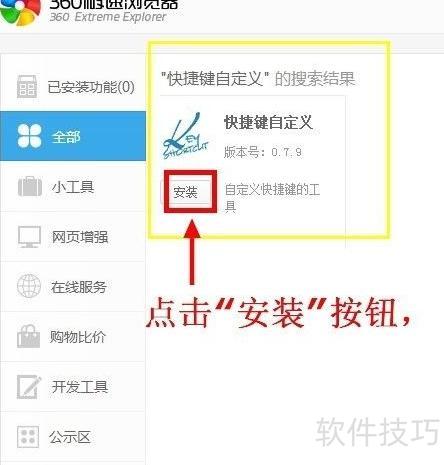Click the 安装 install button
The width and height of the screenshot is (444, 465).
pos(187,192)
